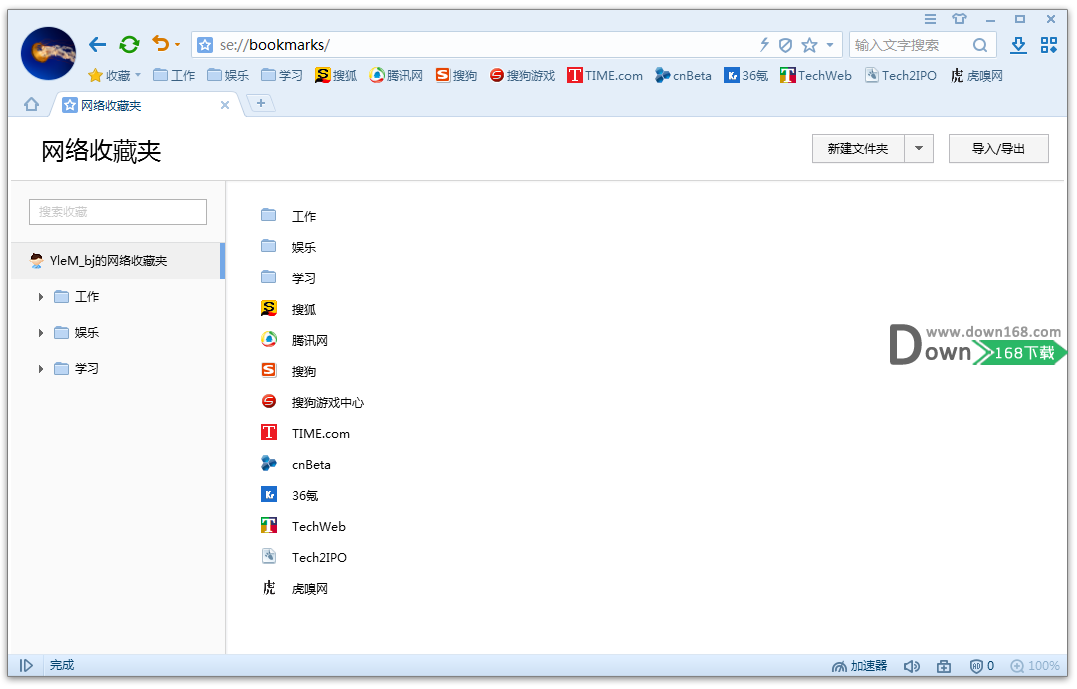Click the 加速器 accelerator in status bar
1077x689 pixels.
point(859,666)
